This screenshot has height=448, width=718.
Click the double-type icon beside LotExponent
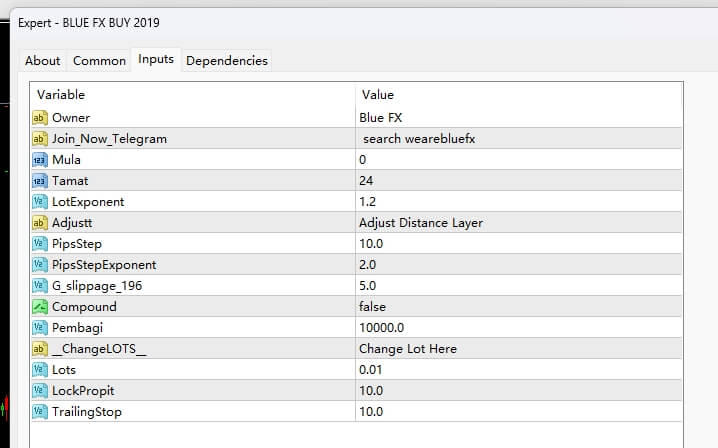[40, 202]
